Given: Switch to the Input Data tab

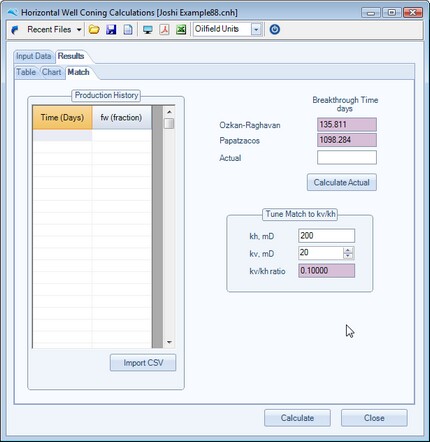Looking at the screenshot, I should [x=34, y=56].
